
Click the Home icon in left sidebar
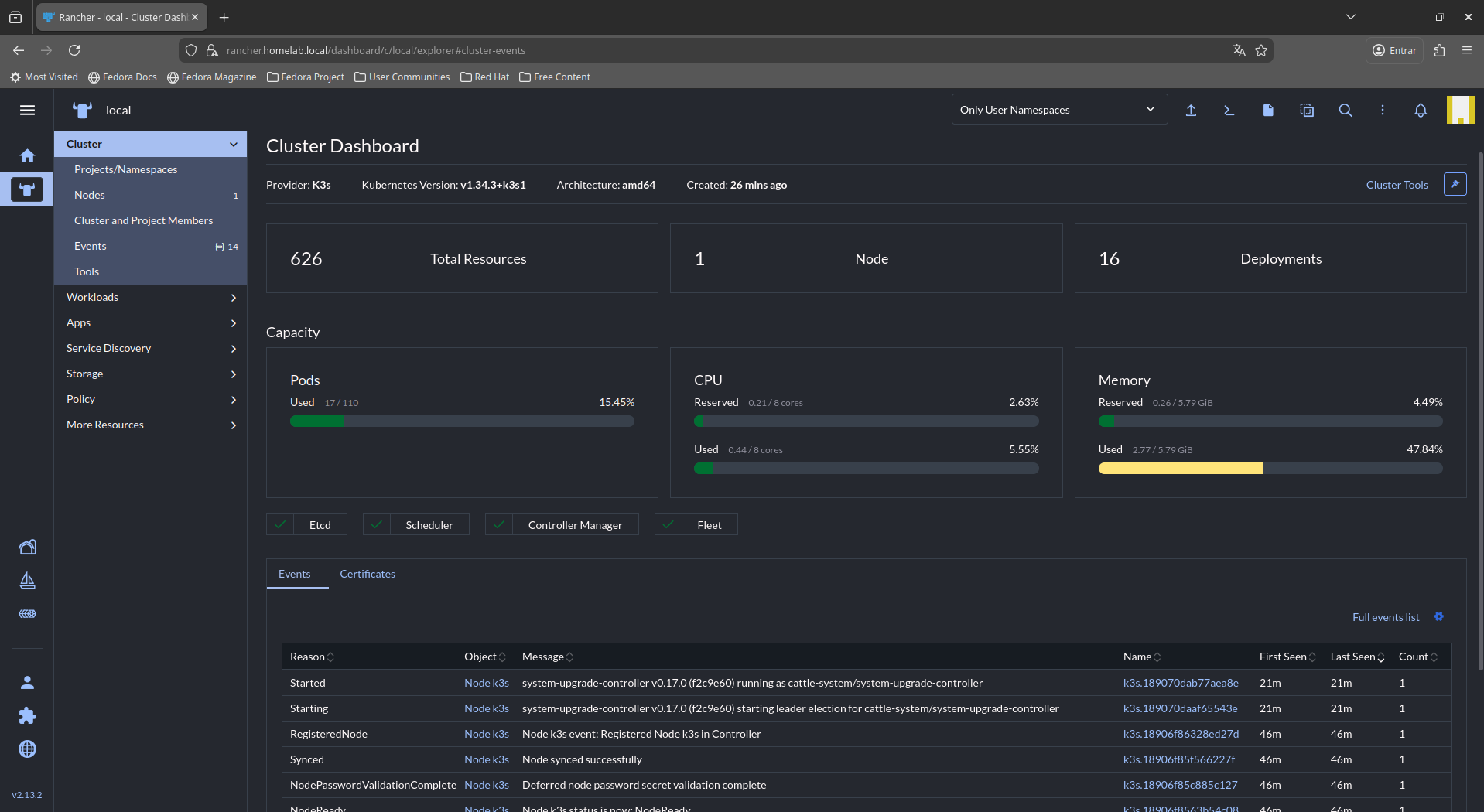27,155
